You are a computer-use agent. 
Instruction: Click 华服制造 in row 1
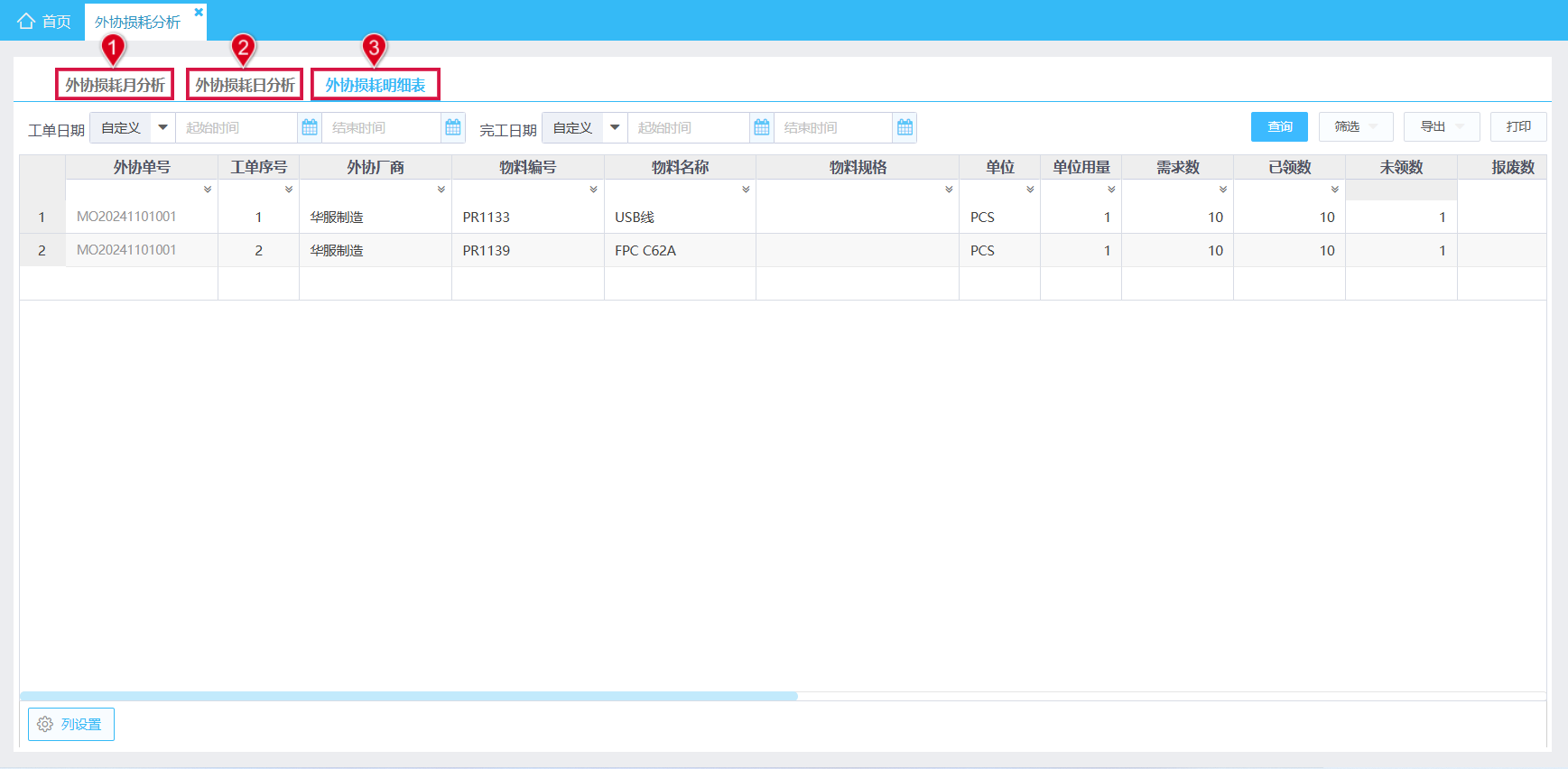(337, 218)
